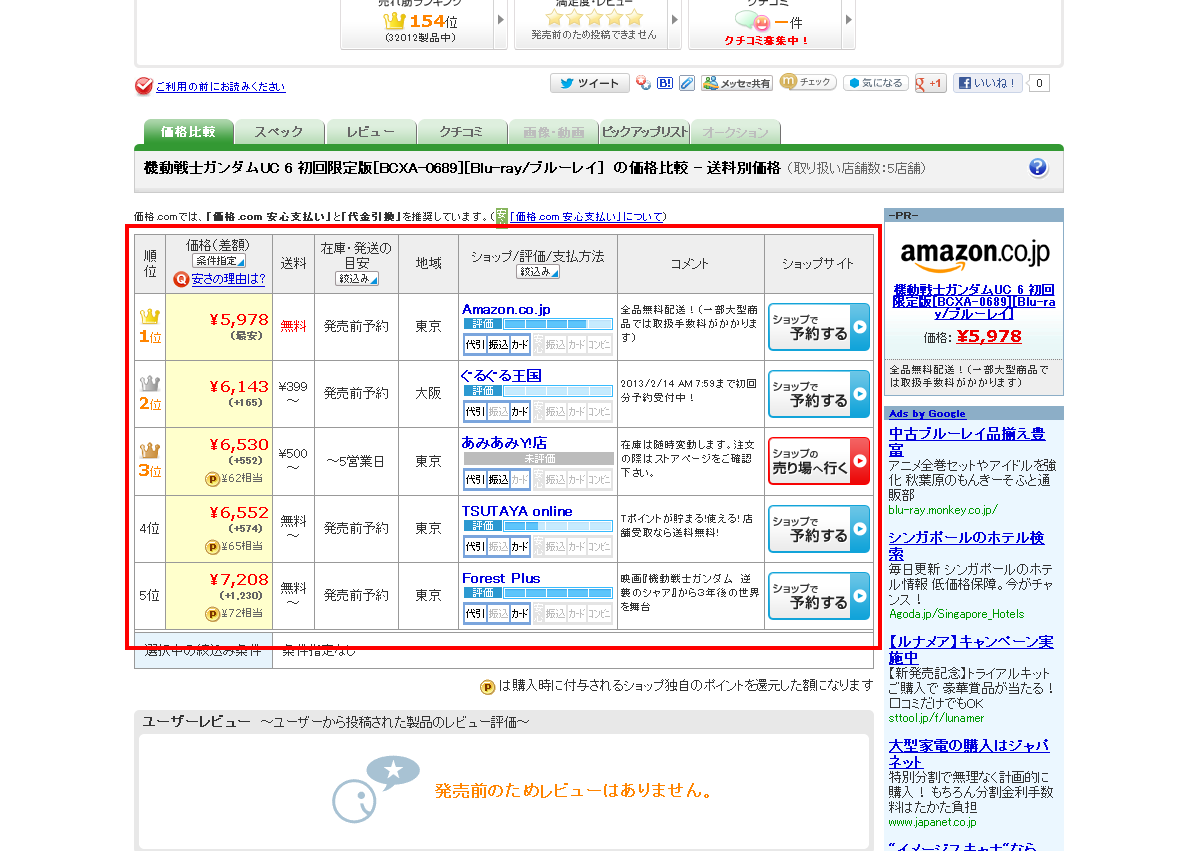This screenshot has height=851, width=1197.
Task: Click amazon.co.jp logo in PR box
Action: tap(974, 256)
